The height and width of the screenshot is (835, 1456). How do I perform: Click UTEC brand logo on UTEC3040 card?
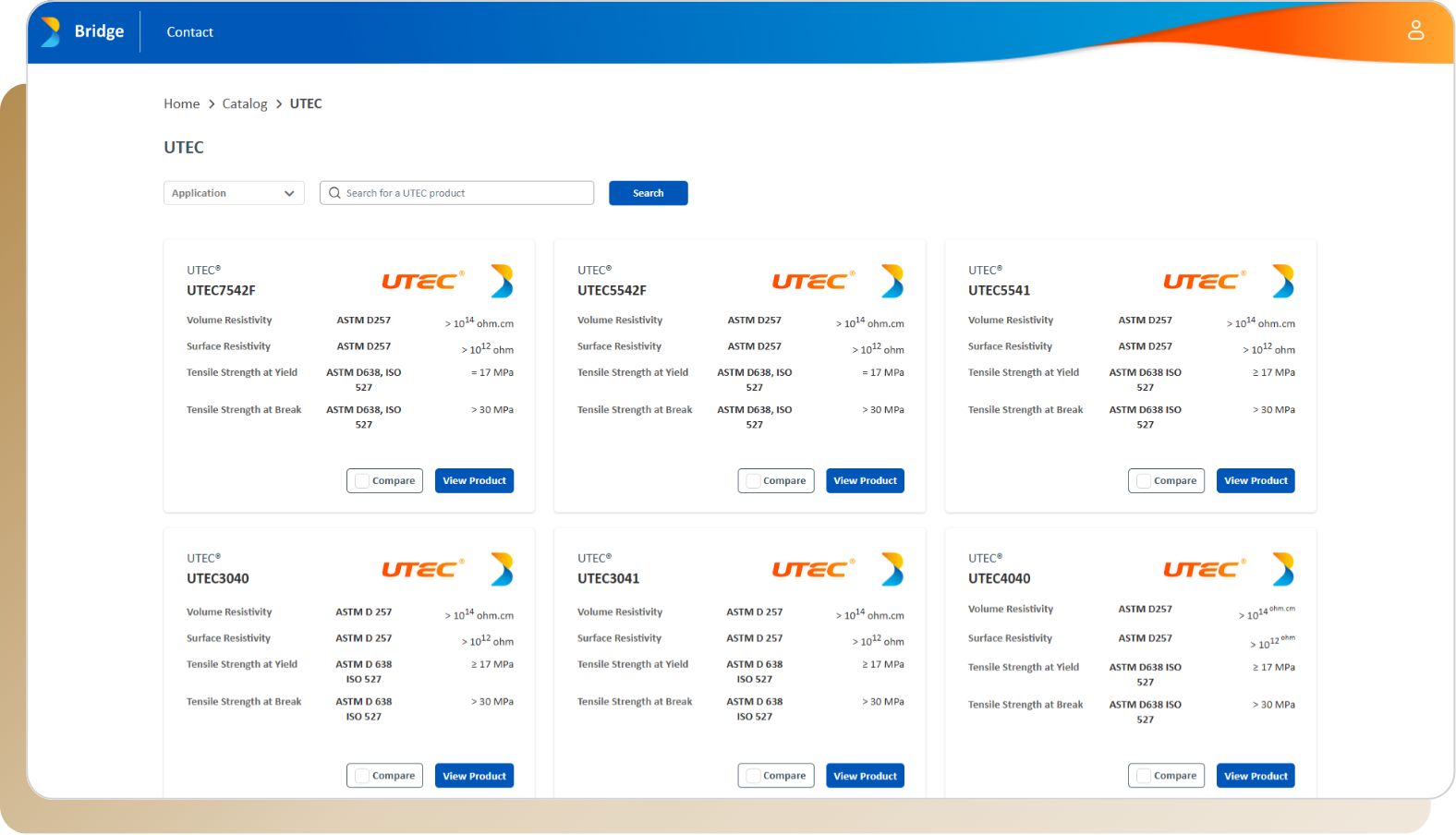coord(423,569)
